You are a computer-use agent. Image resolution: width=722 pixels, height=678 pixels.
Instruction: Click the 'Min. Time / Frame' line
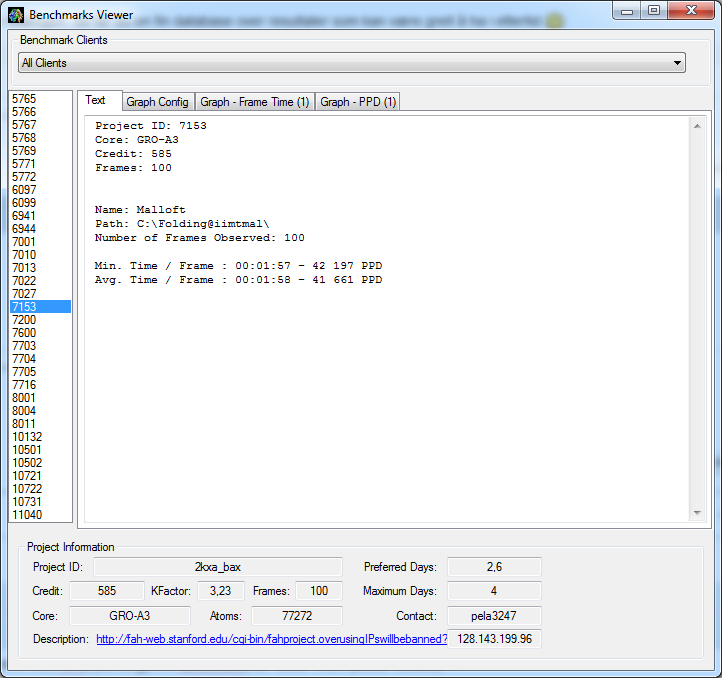tap(238, 266)
